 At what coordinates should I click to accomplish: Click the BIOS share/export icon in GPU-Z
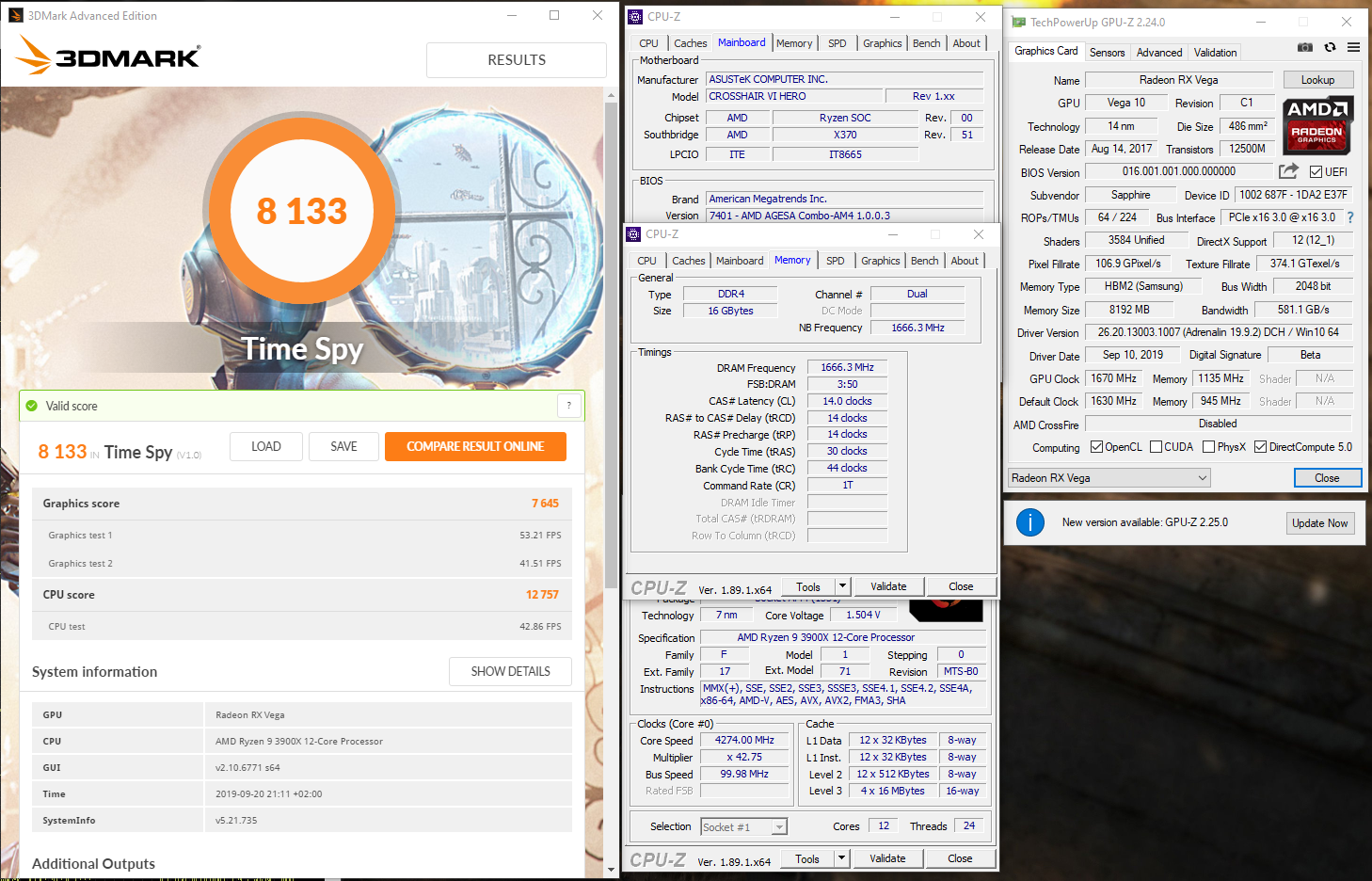tap(1288, 171)
